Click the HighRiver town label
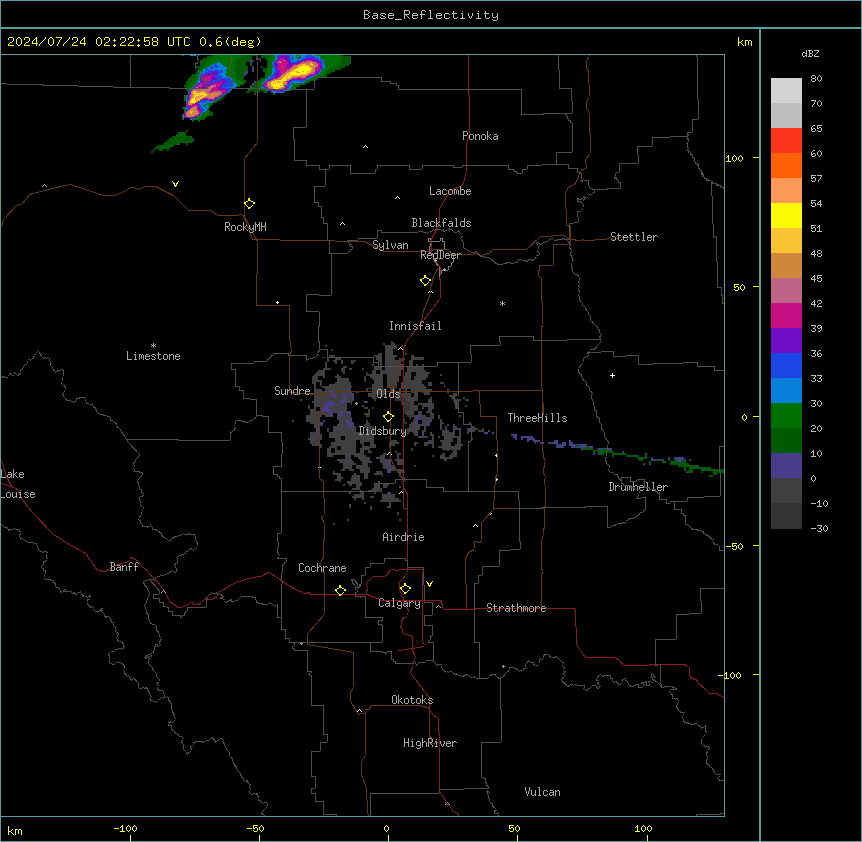This screenshot has width=862, height=842. [x=430, y=743]
